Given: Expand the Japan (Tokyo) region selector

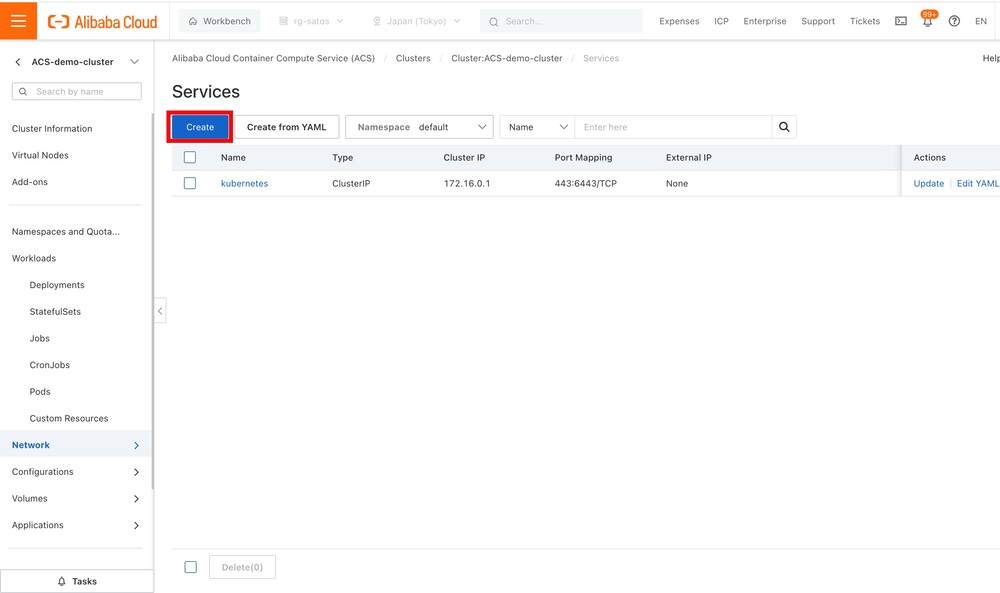Looking at the screenshot, I should click(x=416, y=21).
